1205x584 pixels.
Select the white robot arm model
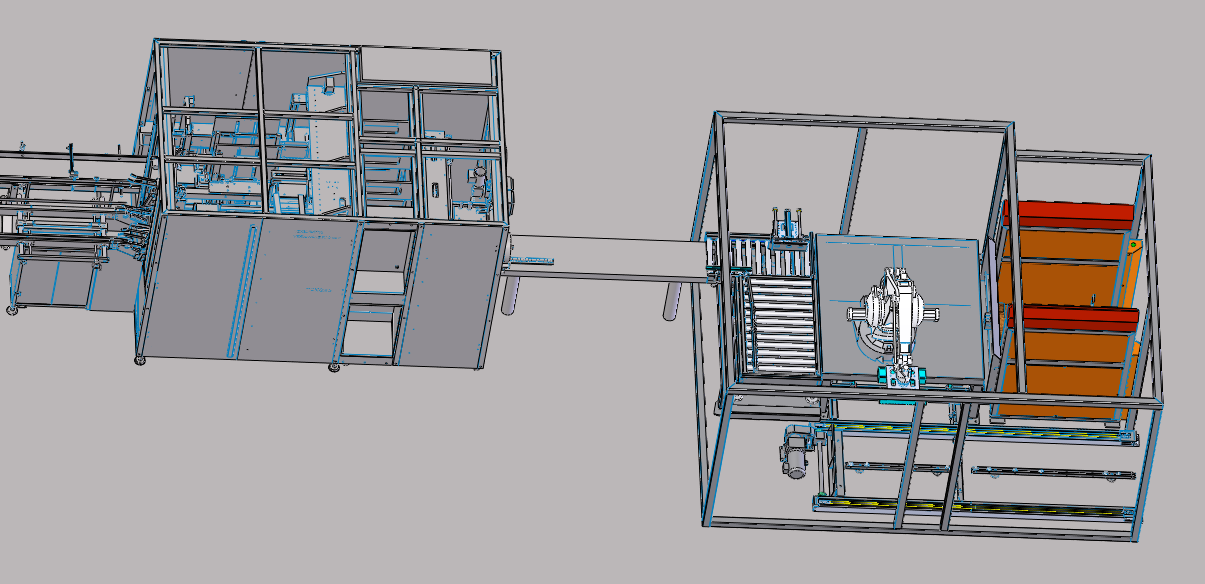(x=896, y=320)
